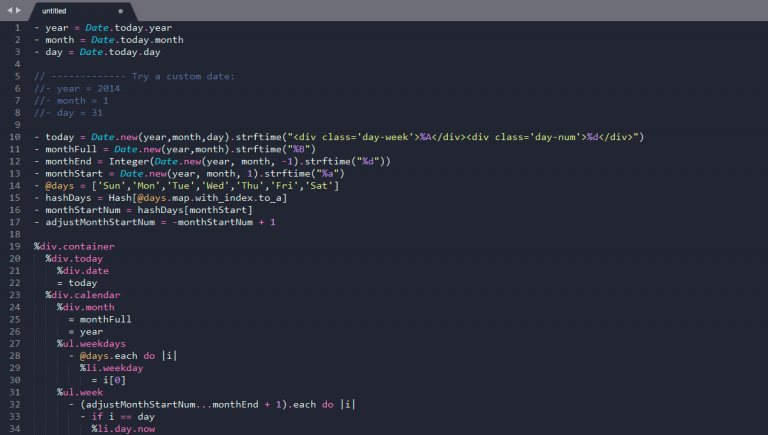
Task: Click '%li.day.now' on line 34
Action: [123, 429]
